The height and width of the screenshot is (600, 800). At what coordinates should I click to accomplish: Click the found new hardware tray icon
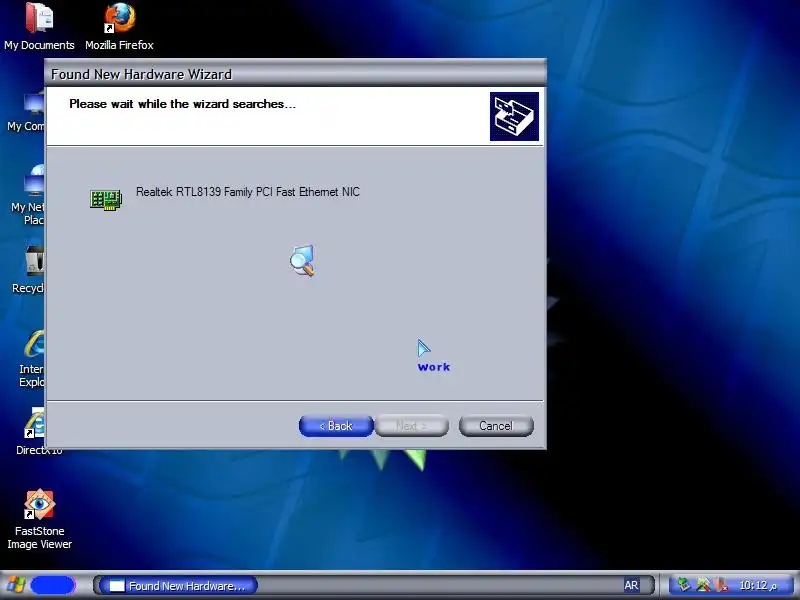point(703,585)
